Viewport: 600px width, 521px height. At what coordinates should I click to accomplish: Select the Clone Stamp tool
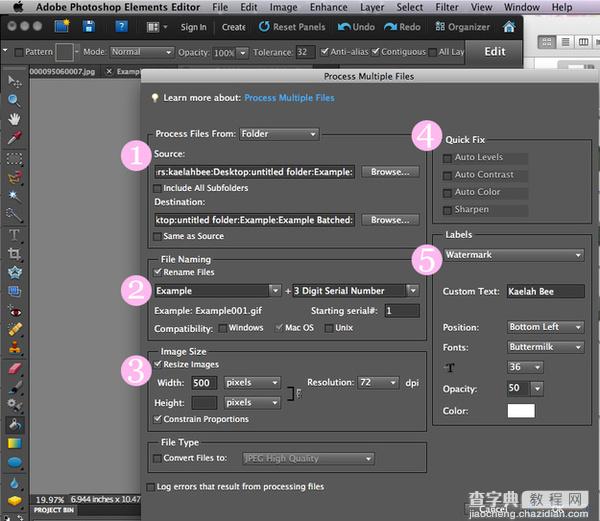tap(15, 348)
